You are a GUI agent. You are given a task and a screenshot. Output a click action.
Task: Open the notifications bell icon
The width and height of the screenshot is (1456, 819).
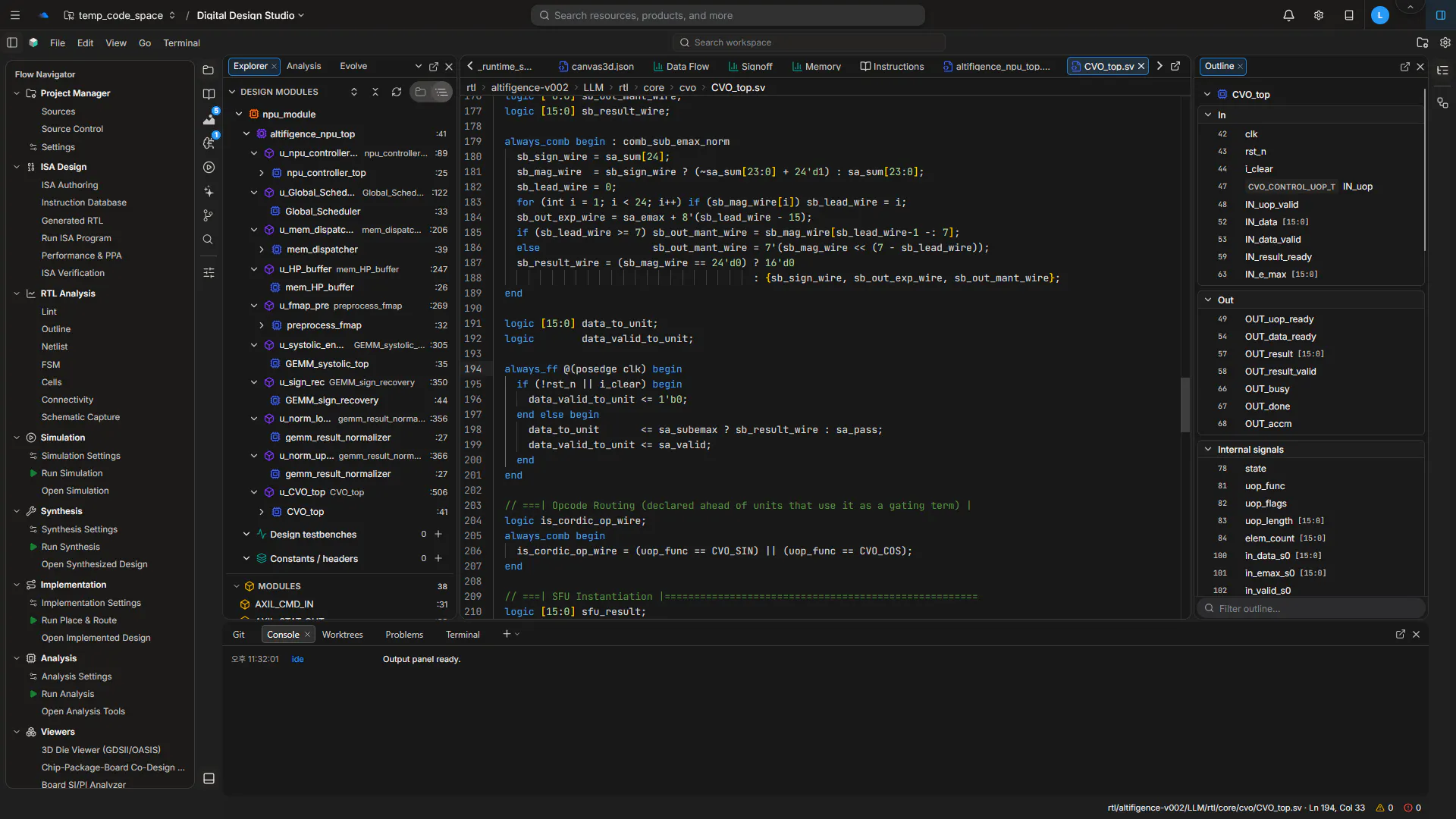(x=1288, y=15)
